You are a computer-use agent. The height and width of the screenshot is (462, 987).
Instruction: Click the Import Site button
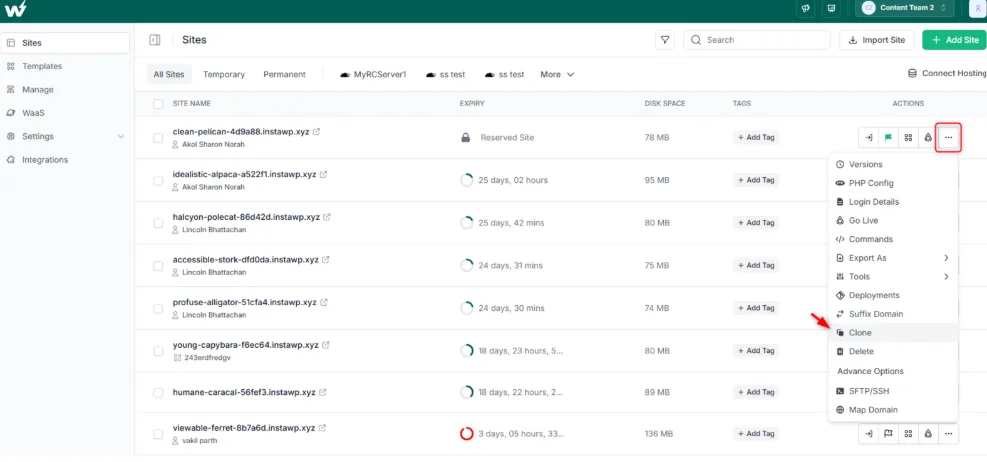click(x=877, y=40)
